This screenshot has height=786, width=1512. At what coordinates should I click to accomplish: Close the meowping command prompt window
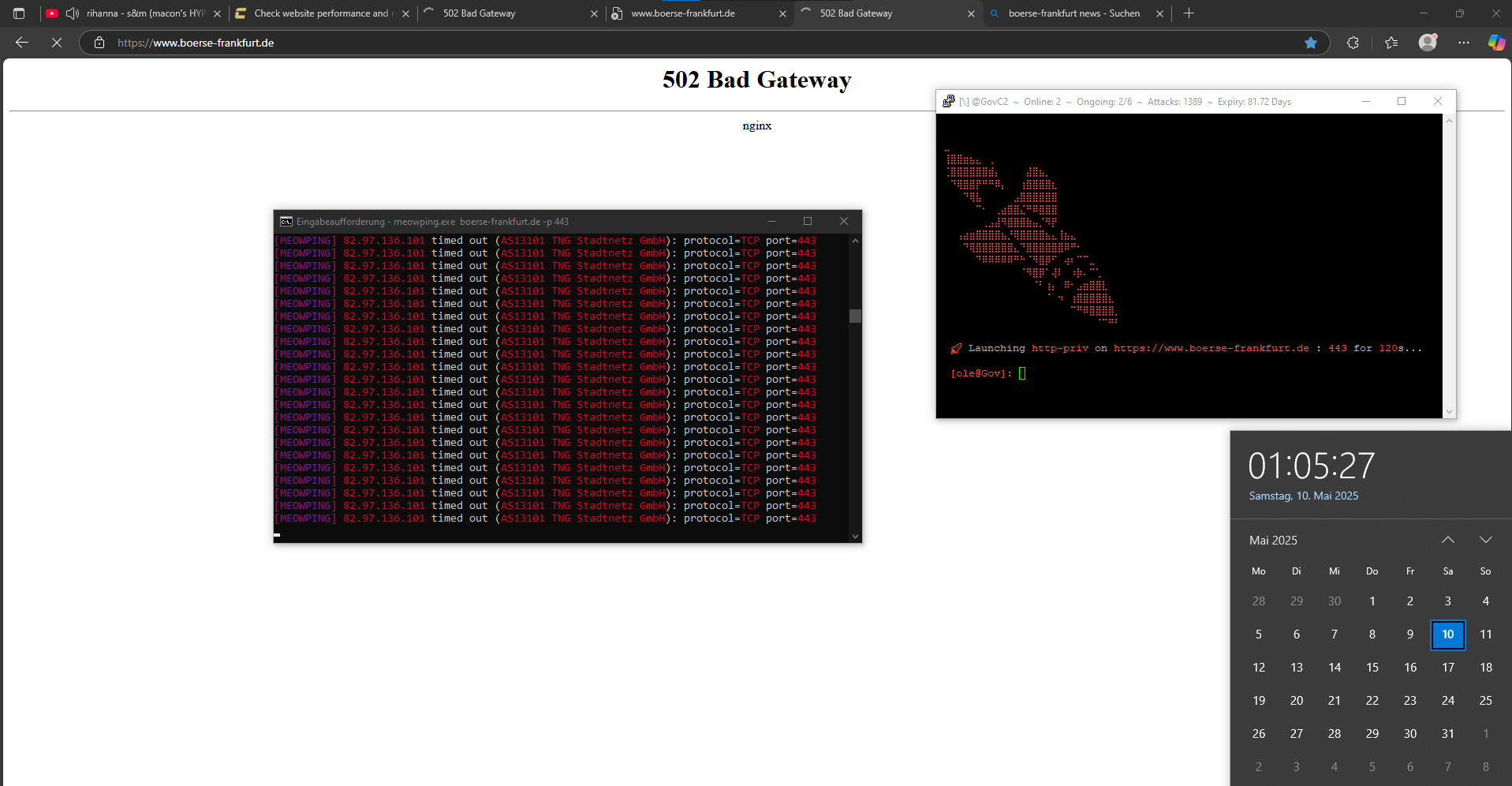tap(844, 222)
